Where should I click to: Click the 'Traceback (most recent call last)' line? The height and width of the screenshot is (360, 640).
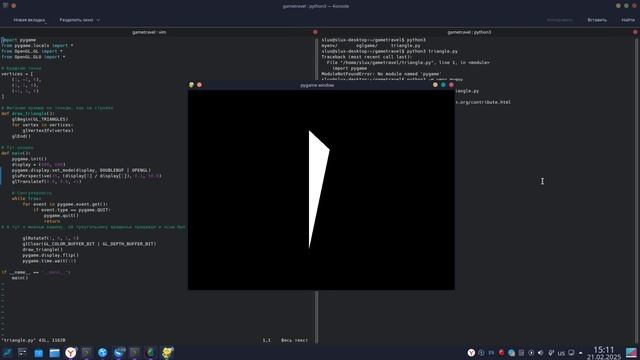367,57
